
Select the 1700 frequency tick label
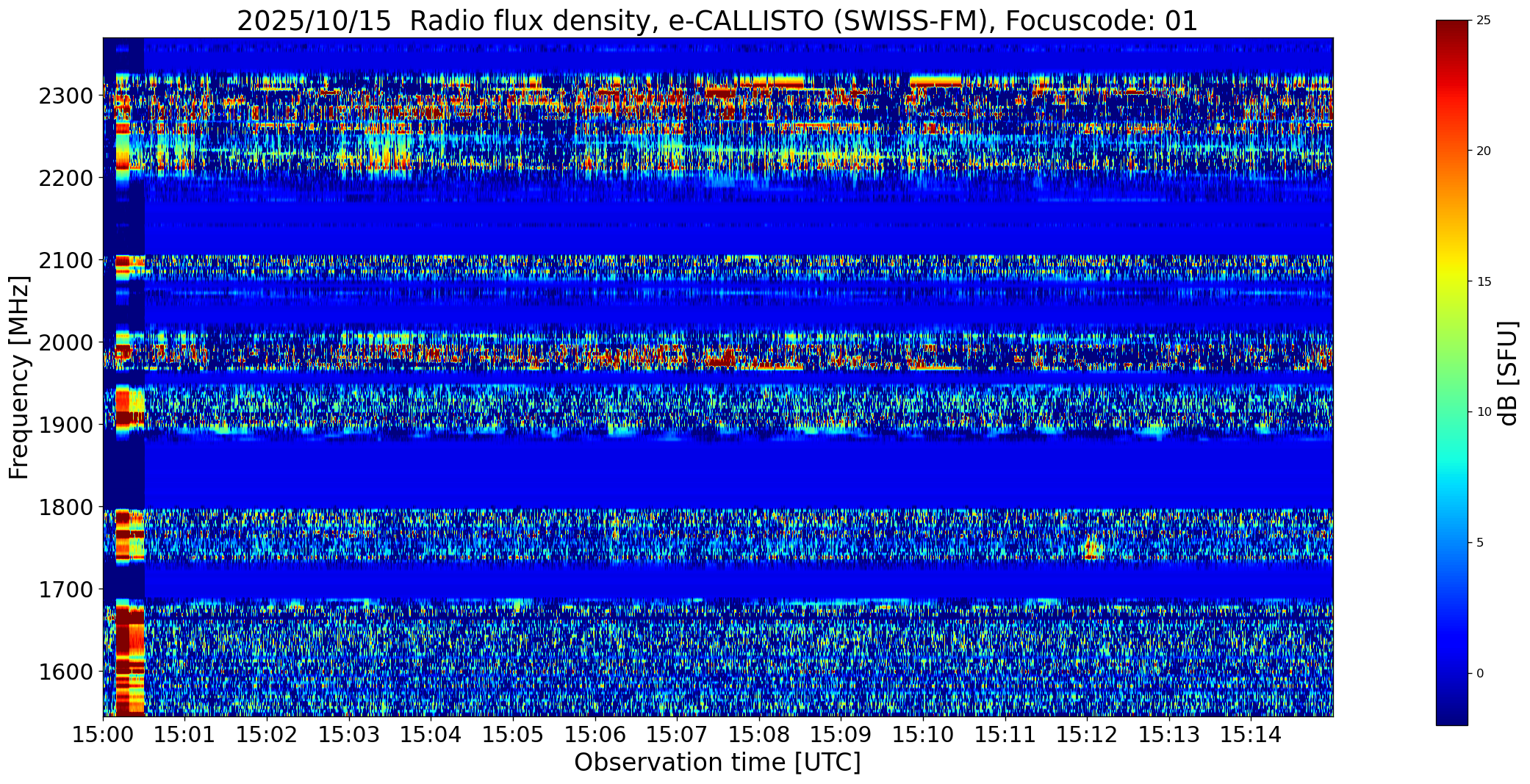point(68,590)
